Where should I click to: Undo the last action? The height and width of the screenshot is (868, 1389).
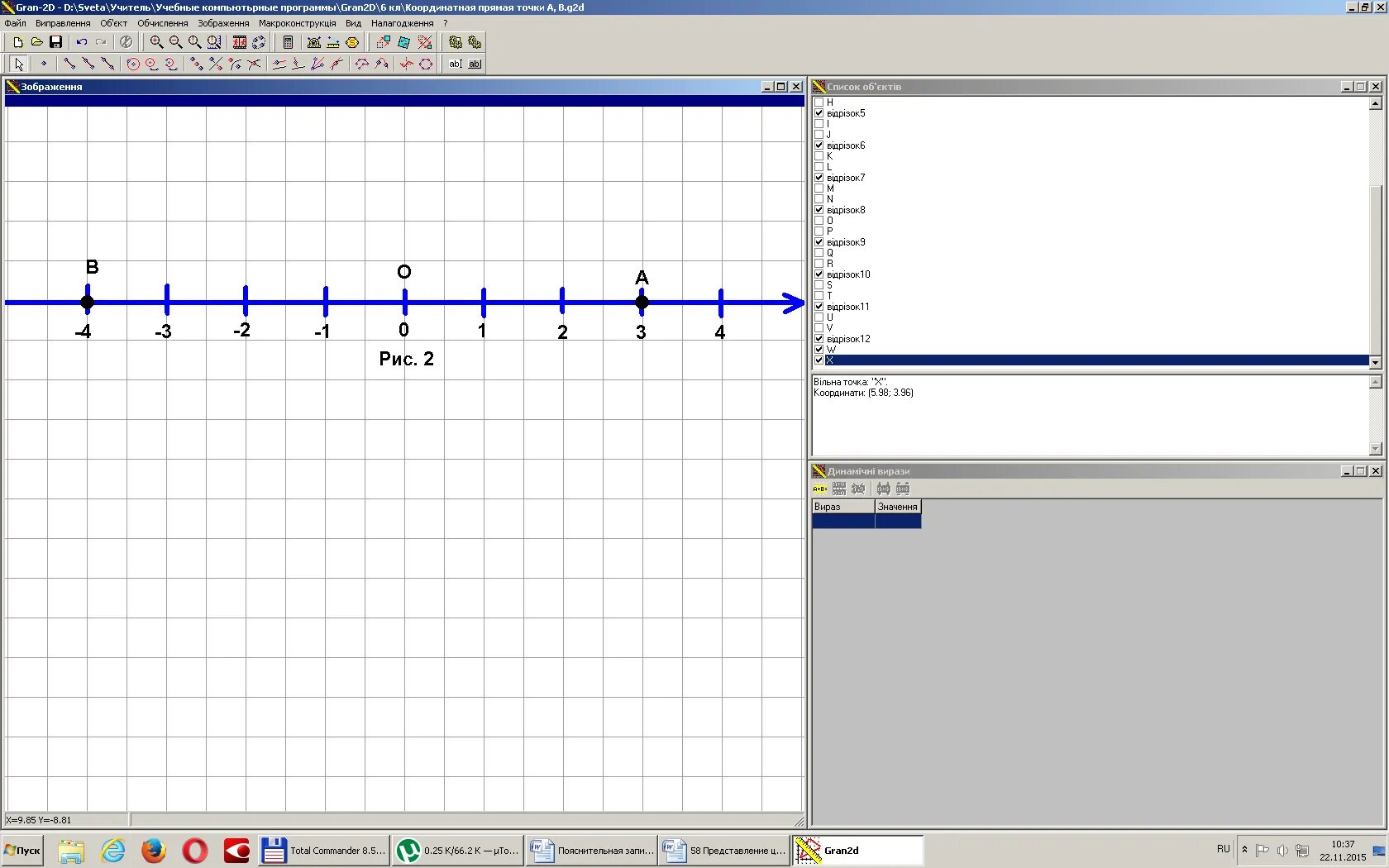pos(81,42)
